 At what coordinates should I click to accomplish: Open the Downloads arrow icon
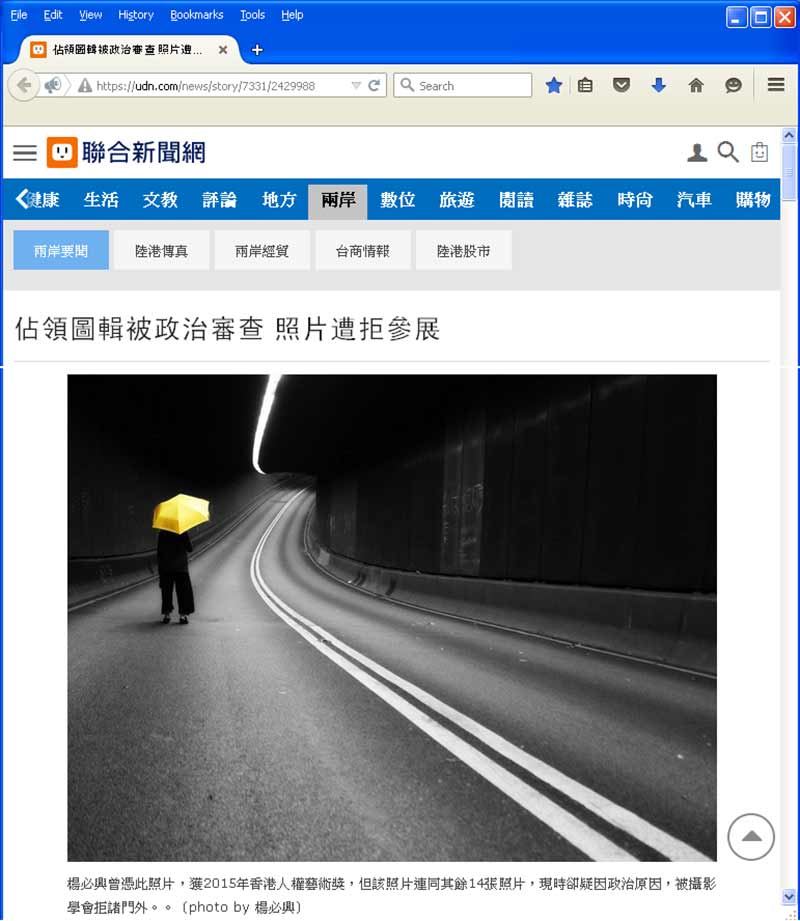658,86
